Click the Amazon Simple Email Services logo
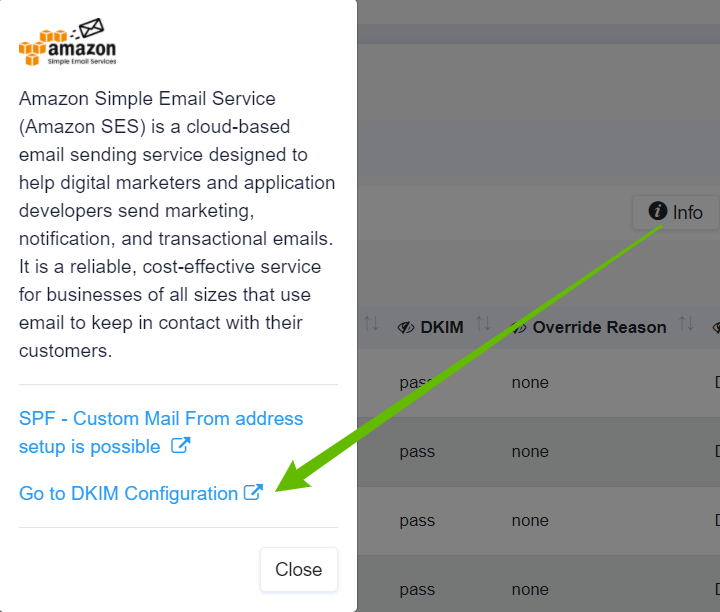Image resolution: width=720 pixels, height=612 pixels. click(68, 42)
